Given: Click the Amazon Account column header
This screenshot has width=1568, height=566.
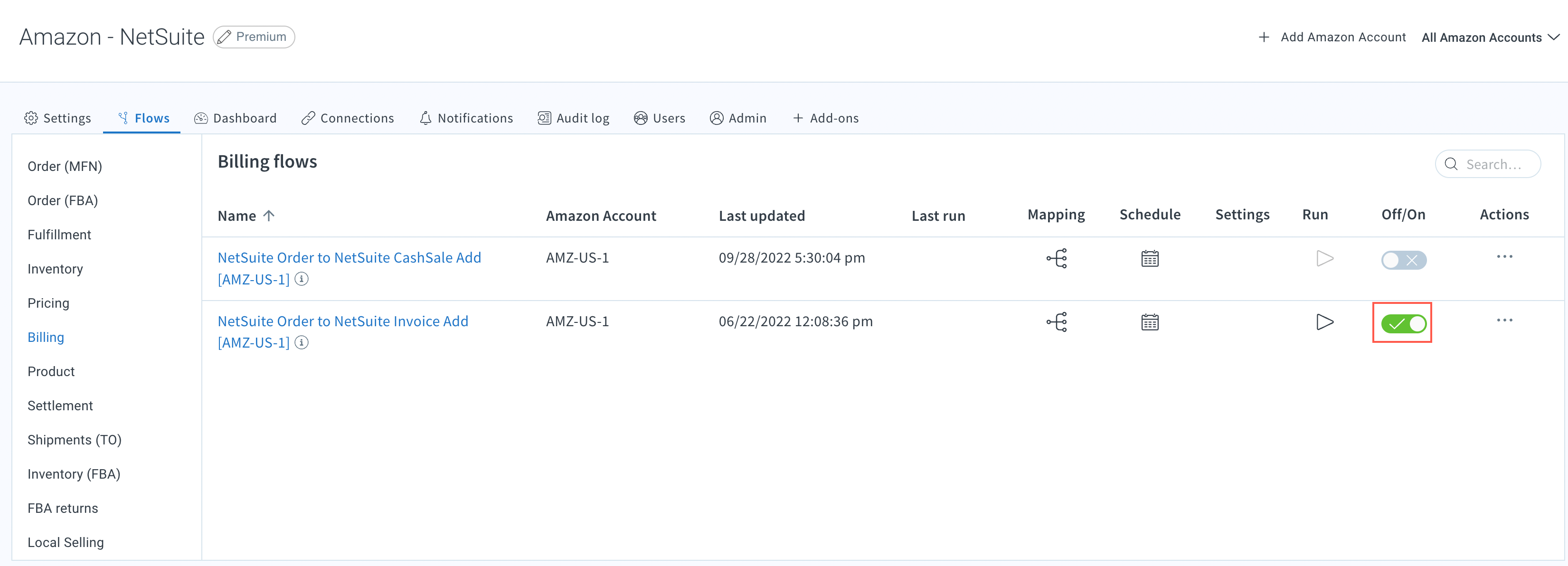Looking at the screenshot, I should [x=601, y=216].
